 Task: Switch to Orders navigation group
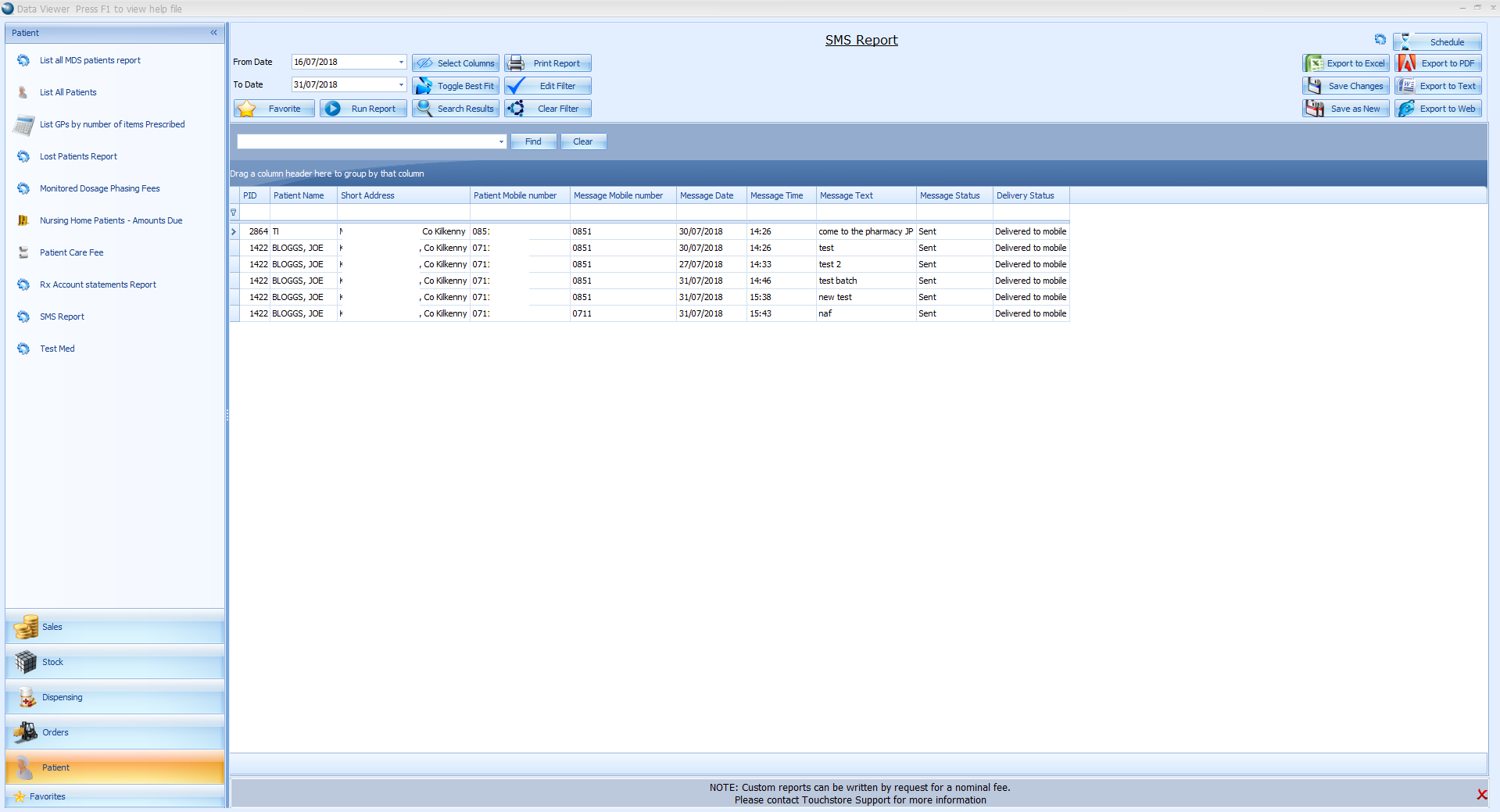pos(115,732)
